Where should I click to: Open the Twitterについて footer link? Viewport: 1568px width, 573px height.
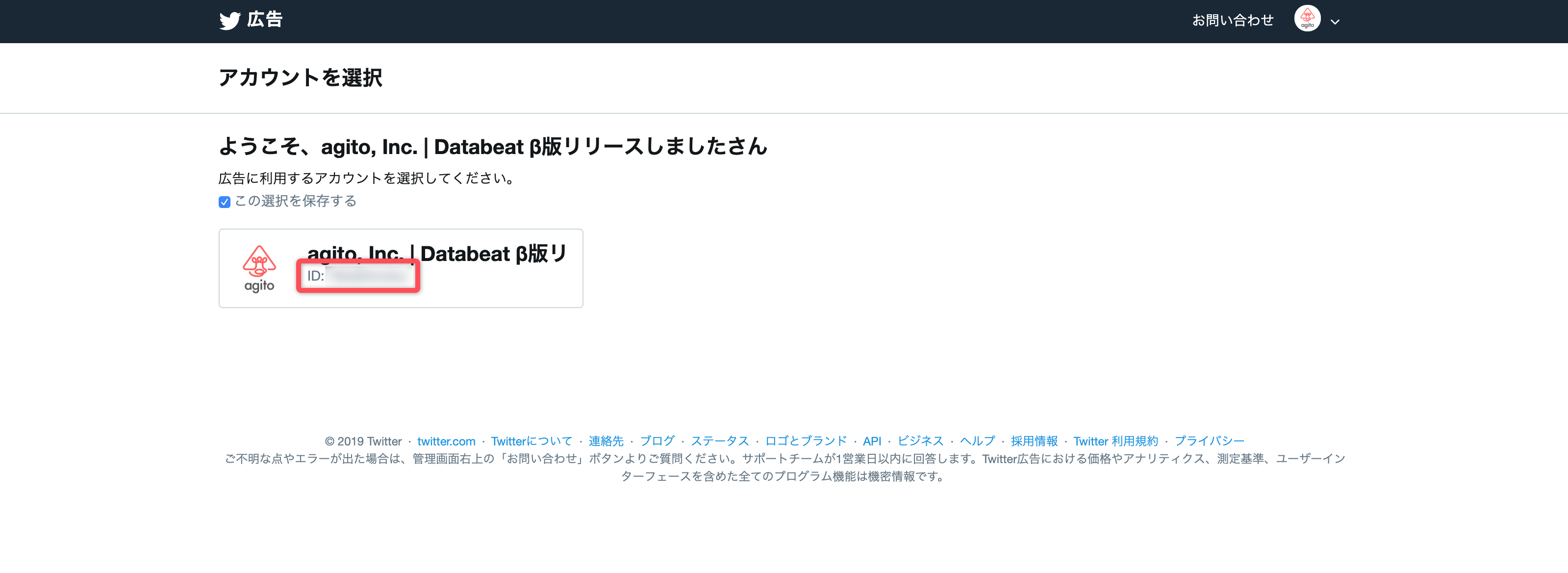coord(531,441)
